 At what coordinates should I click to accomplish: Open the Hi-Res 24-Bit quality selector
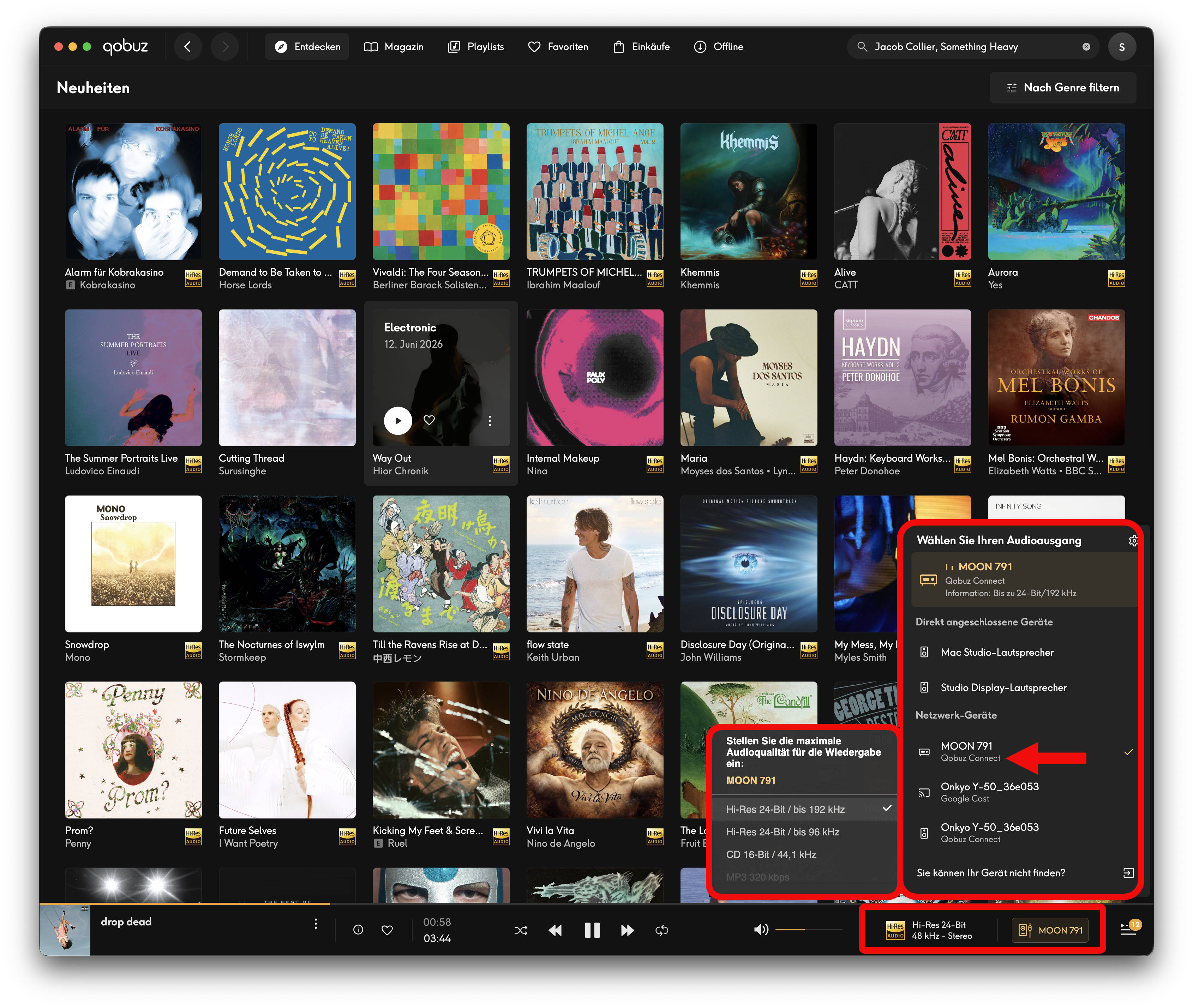(x=929, y=930)
